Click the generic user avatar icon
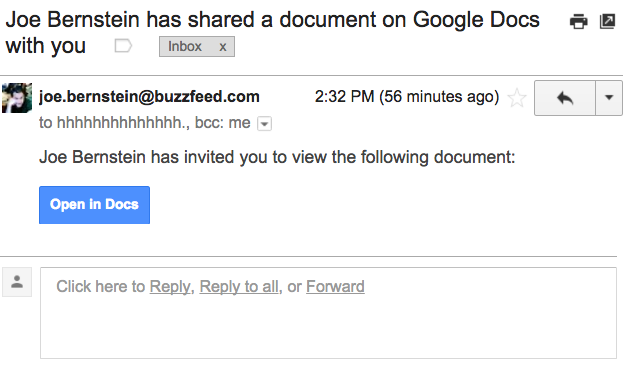Viewport: 628px width, 379px height. tap(17, 282)
